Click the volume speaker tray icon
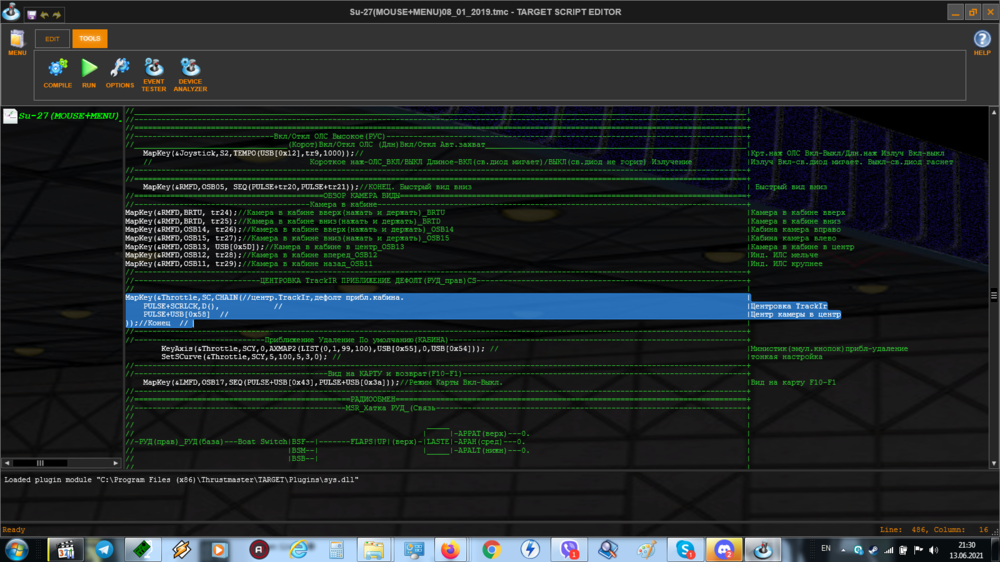 coord(934,550)
